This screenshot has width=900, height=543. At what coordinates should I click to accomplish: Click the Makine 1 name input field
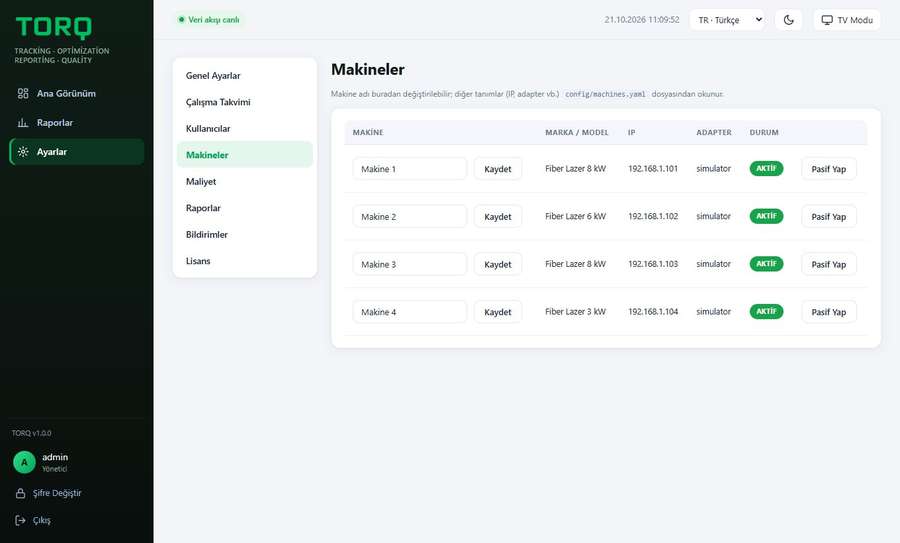[410, 169]
